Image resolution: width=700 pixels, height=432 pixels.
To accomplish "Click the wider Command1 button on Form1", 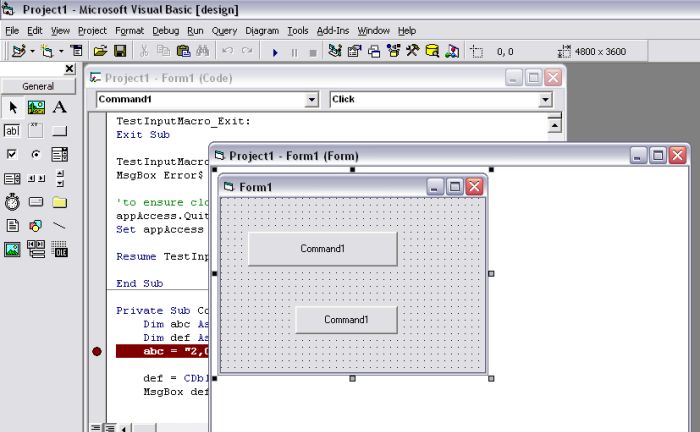I will pyautogui.click(x=323, y=249).
